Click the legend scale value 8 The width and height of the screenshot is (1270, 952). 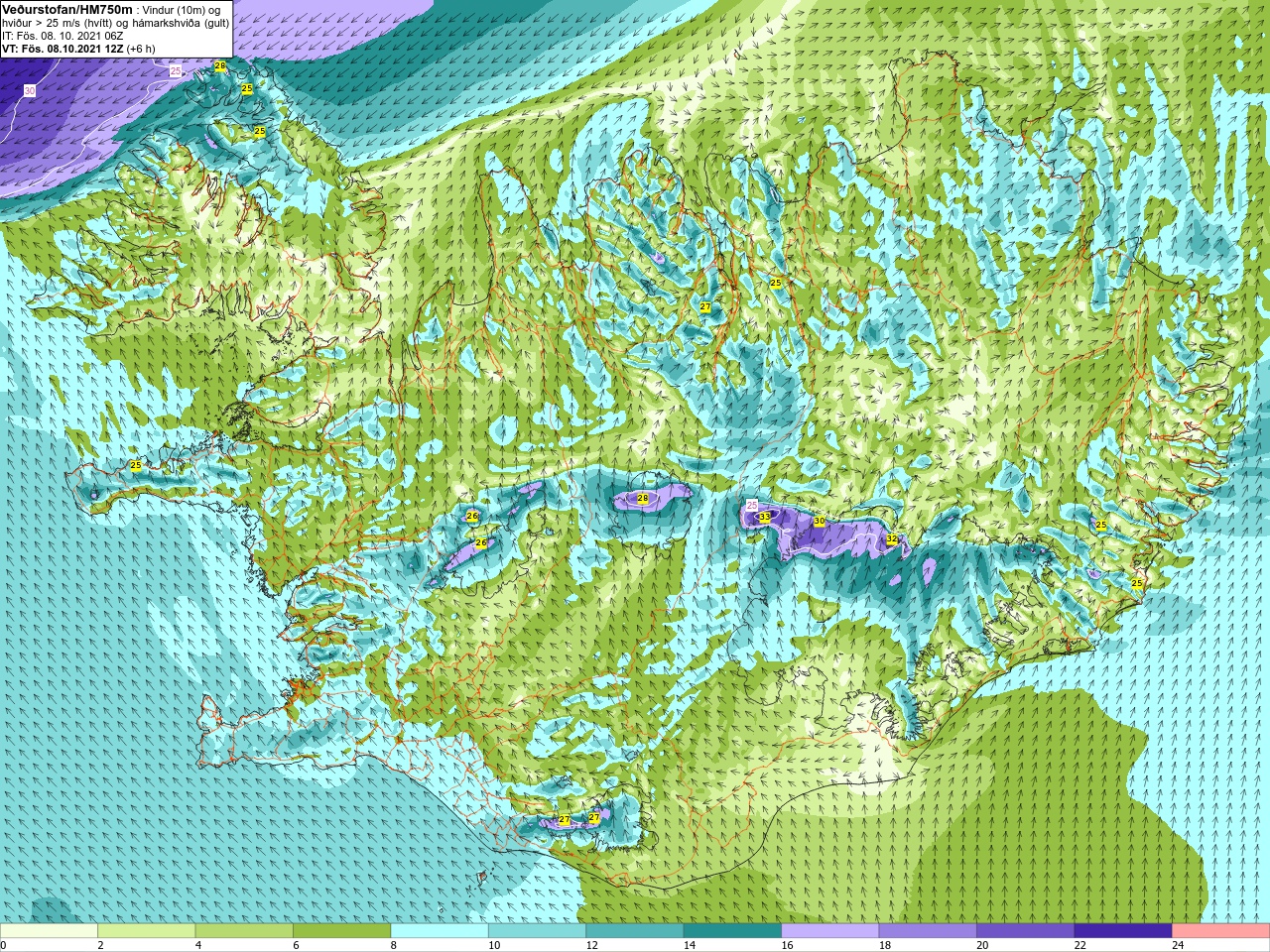393,945
